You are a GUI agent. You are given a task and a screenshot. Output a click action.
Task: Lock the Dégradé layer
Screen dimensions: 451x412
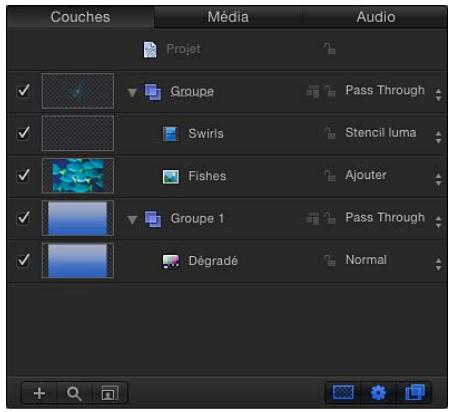click(x=330, y=260)
